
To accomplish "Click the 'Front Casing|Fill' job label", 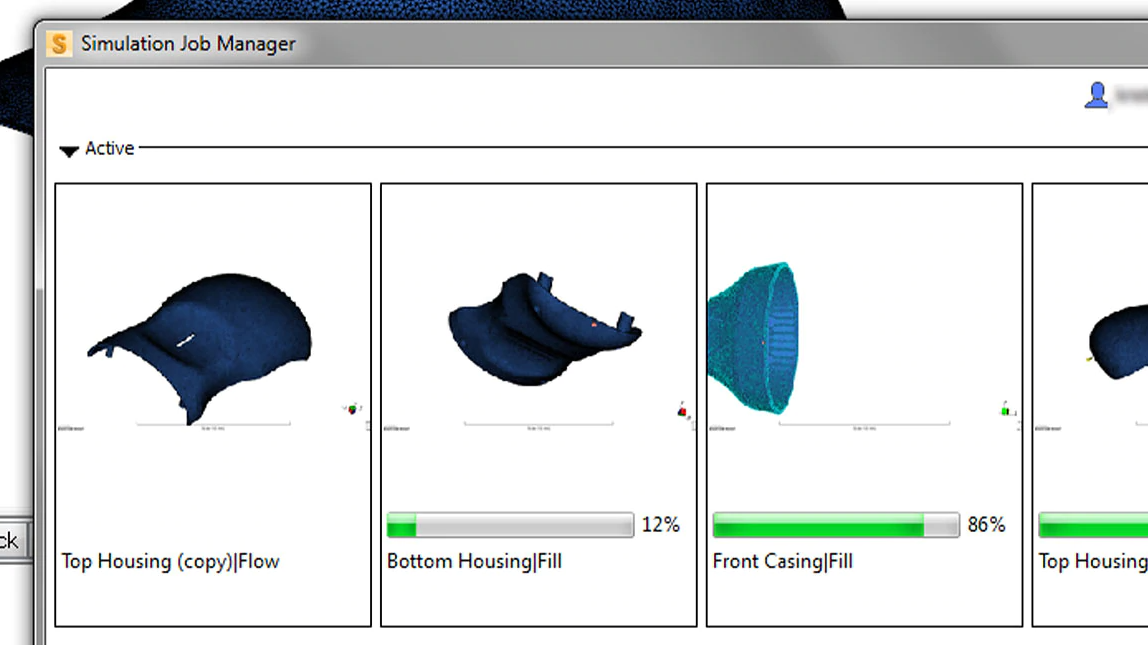I will point(783,562).
